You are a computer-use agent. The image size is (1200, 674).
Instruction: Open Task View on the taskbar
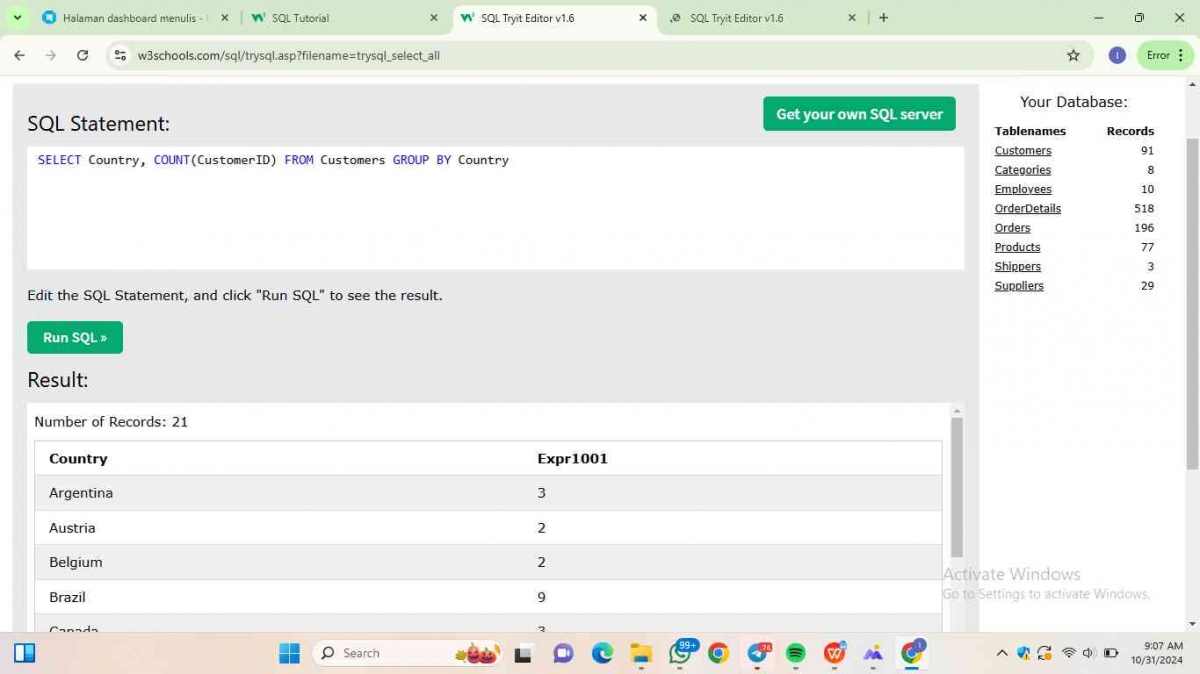pyautogui.click(x=522, y=653)
